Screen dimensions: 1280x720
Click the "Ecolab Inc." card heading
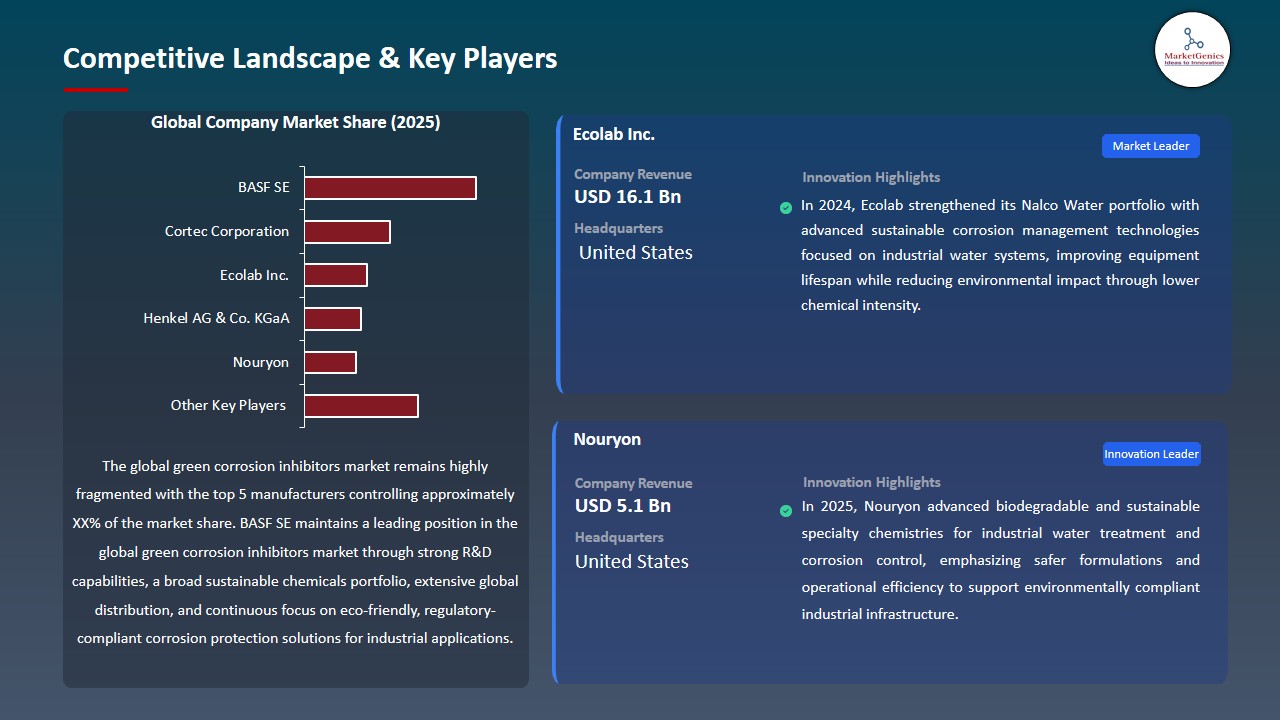(x=614, y=134)
